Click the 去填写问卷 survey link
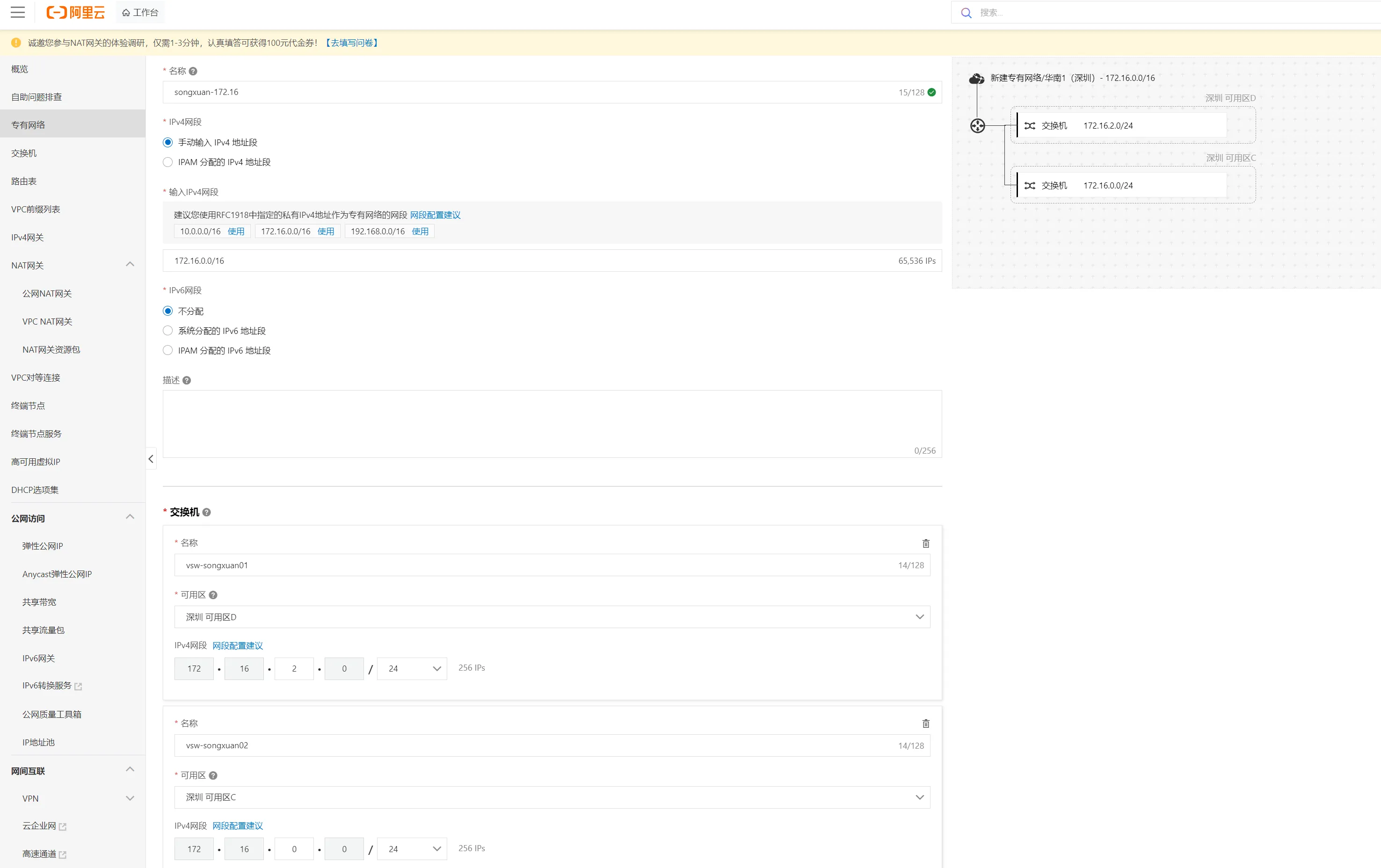The width and height of the screenshot is (1381, 868). pos(351,43)
